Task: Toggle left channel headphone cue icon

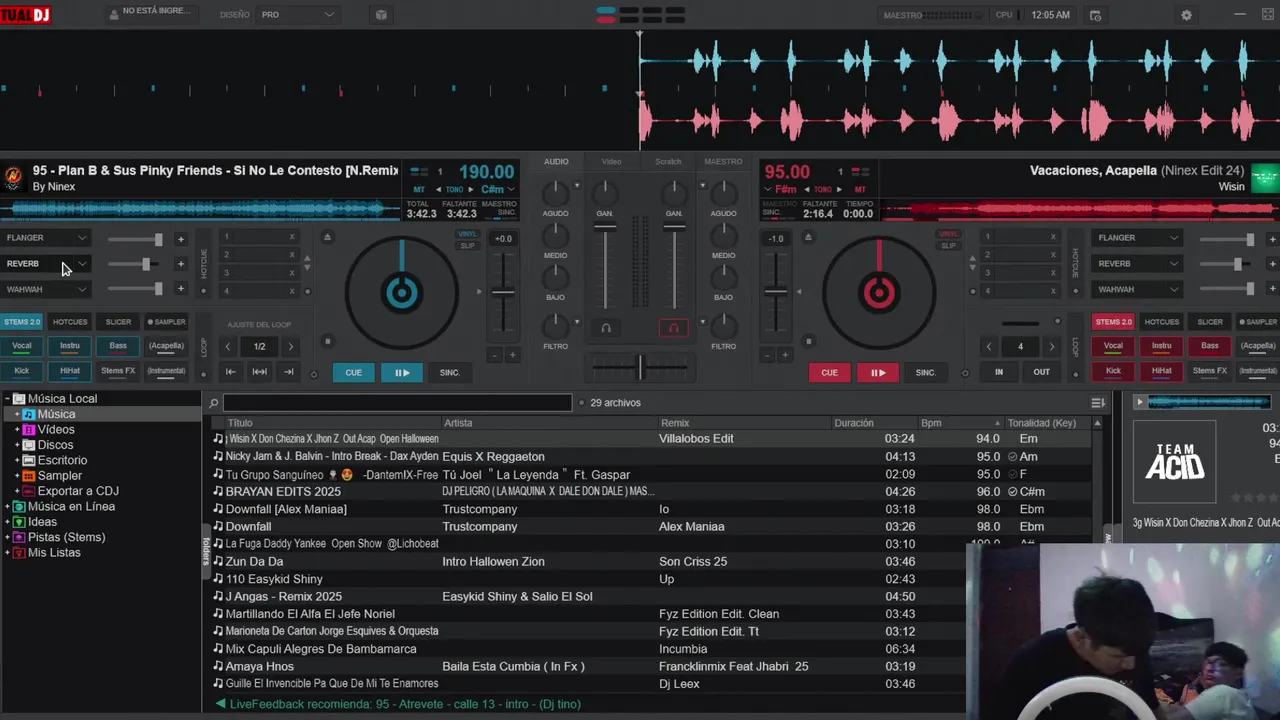Action: [x=605, y=328]
